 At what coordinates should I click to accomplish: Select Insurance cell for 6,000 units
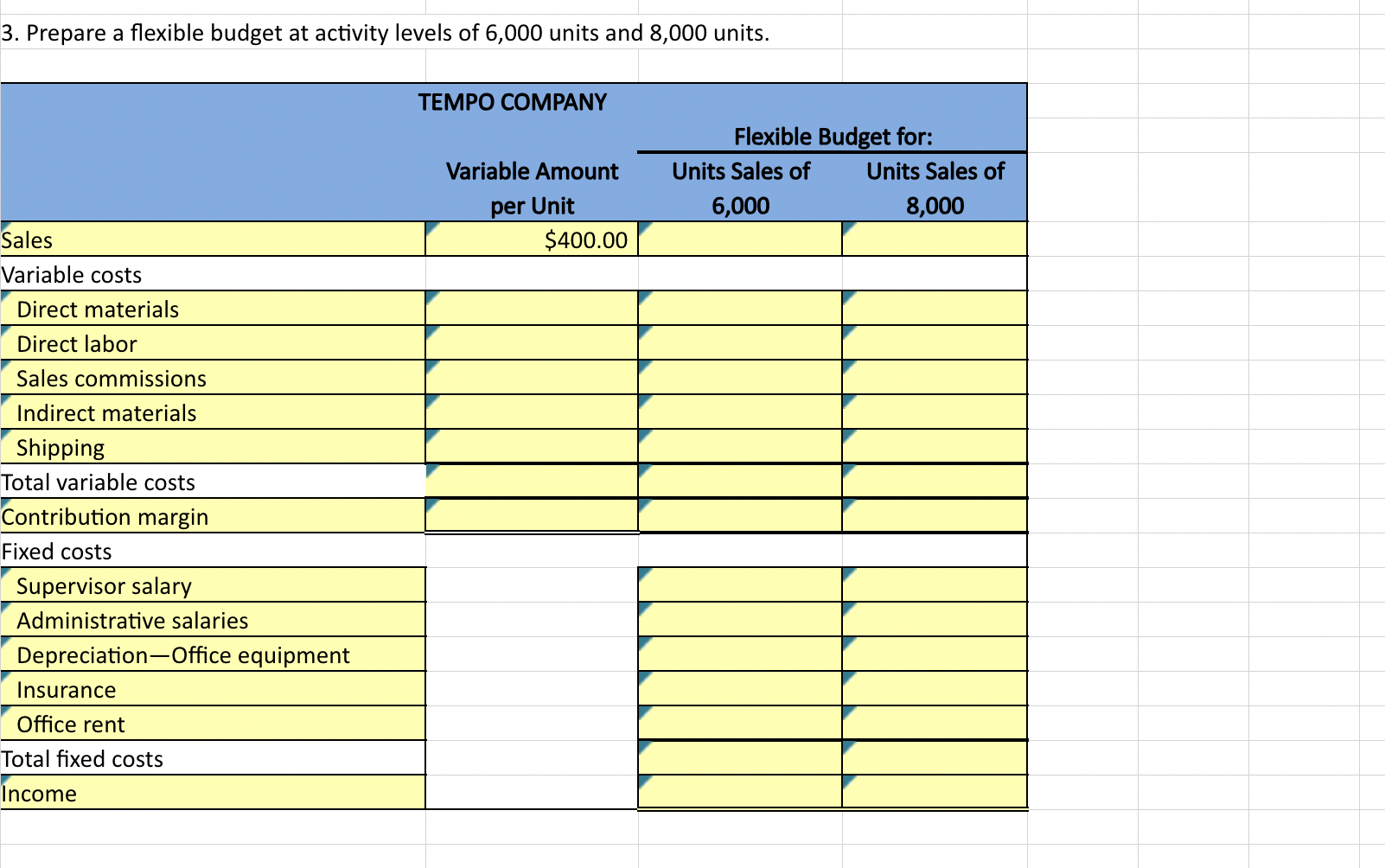(740, 689)
